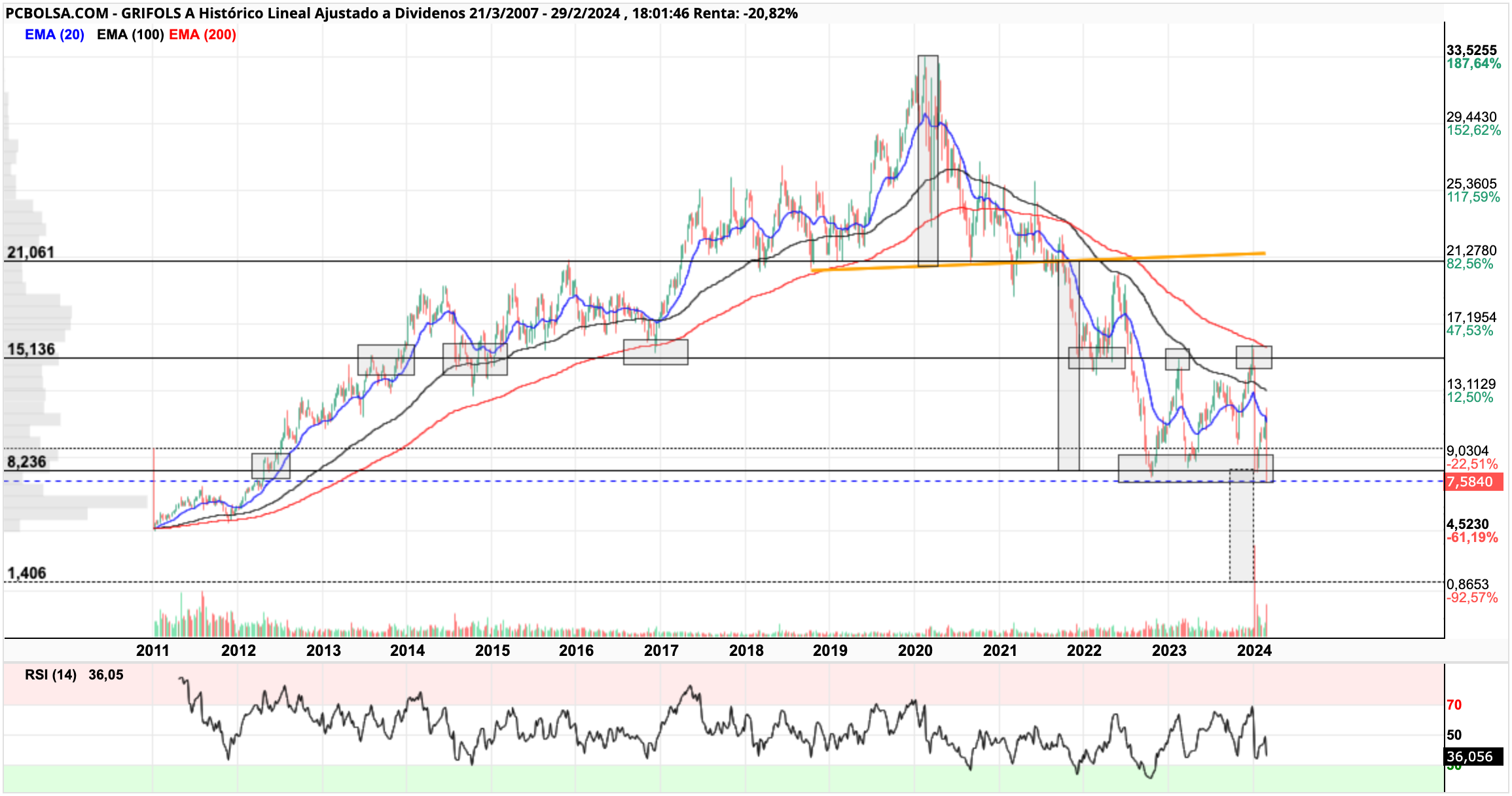This screenshot has height=796, width=1512.
Task: Click the 1,406 dotted level label
Action: 27,573
